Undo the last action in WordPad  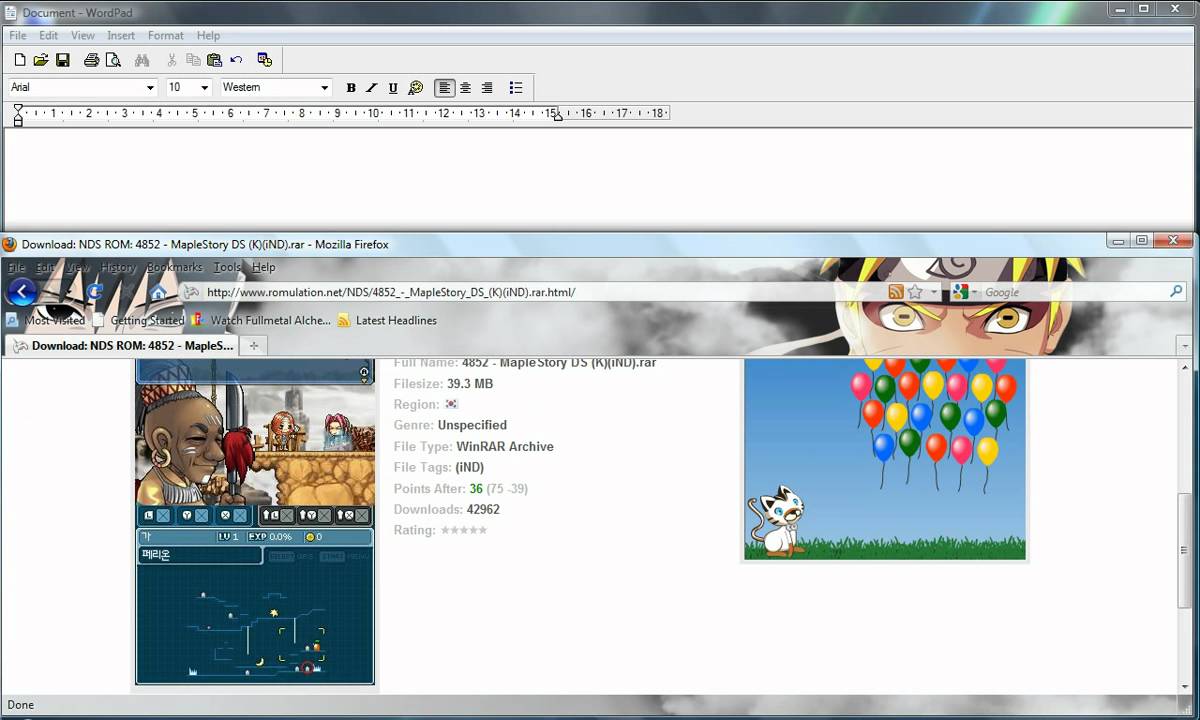point(236,60)
